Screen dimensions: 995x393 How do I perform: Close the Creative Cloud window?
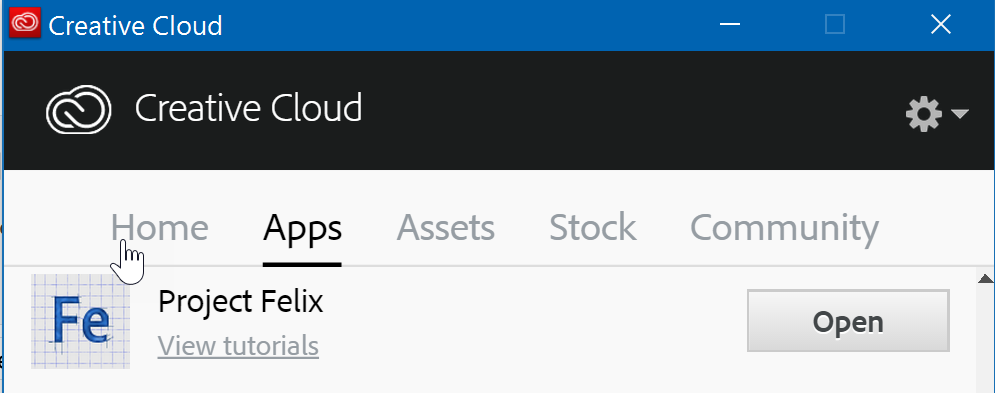coord(940,25)
